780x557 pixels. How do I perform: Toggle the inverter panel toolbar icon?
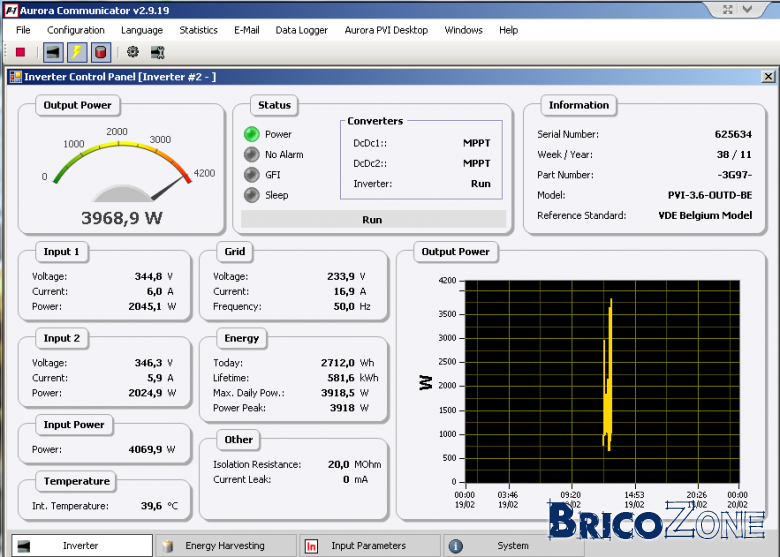pos(53,52)
